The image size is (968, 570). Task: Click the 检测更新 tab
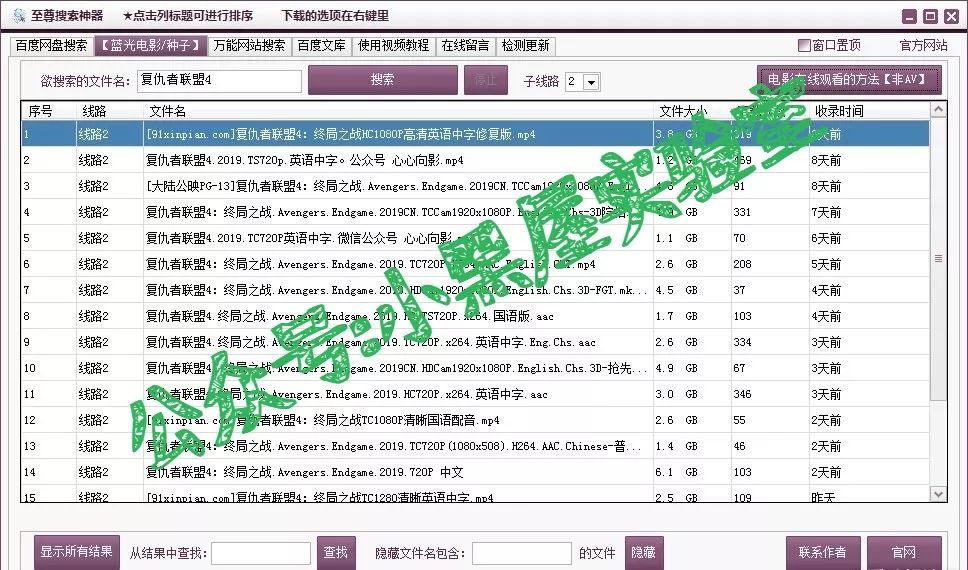[x=525, y=46]
